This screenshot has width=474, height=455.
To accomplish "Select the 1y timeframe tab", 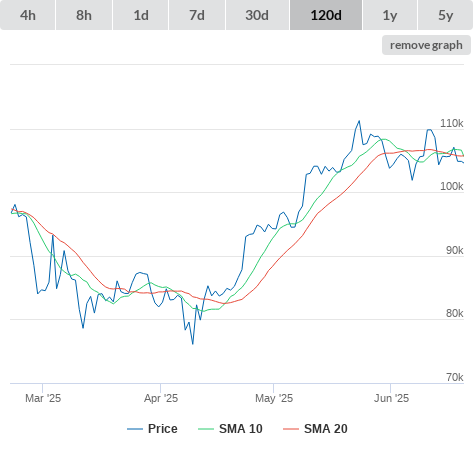I will [390, 15].
